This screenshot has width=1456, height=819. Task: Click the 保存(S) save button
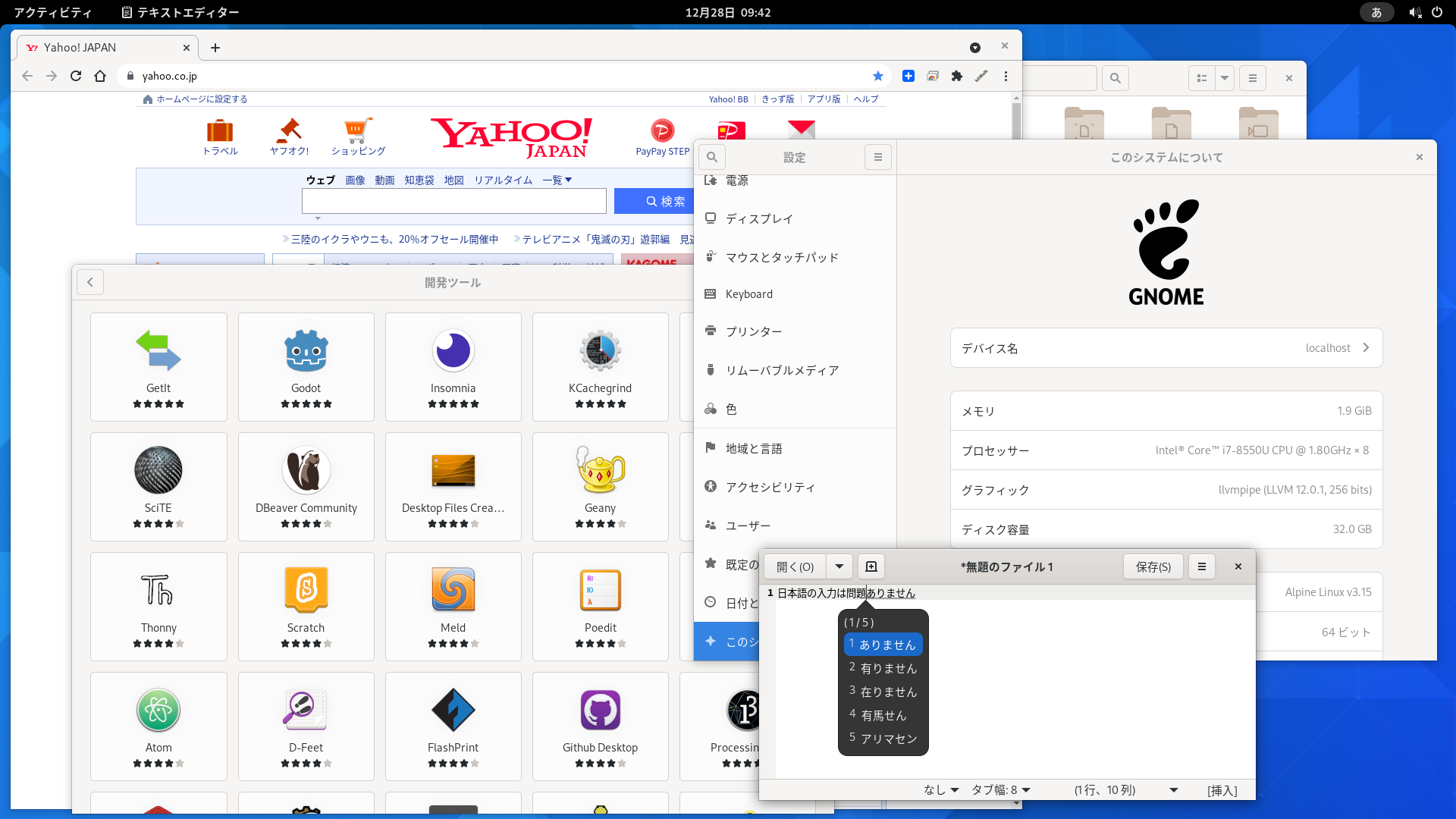tap(1153, 566)
